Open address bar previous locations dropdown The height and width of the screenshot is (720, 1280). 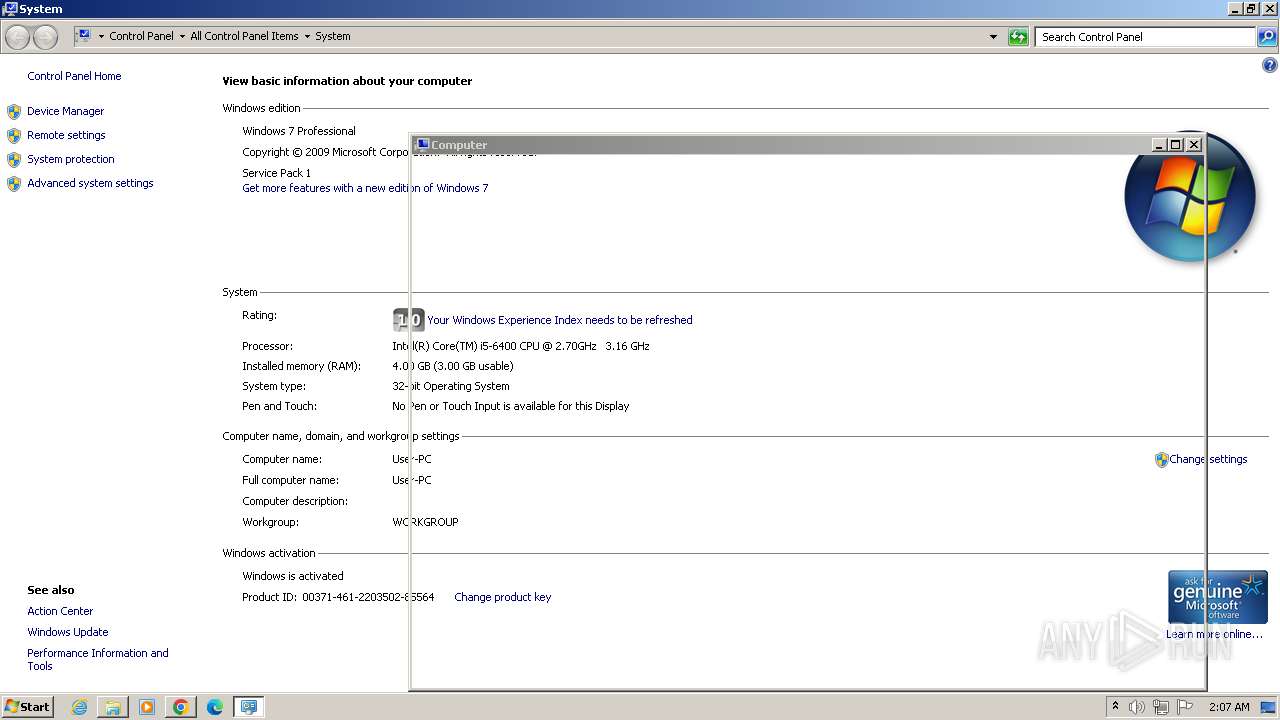click(993, 37)
